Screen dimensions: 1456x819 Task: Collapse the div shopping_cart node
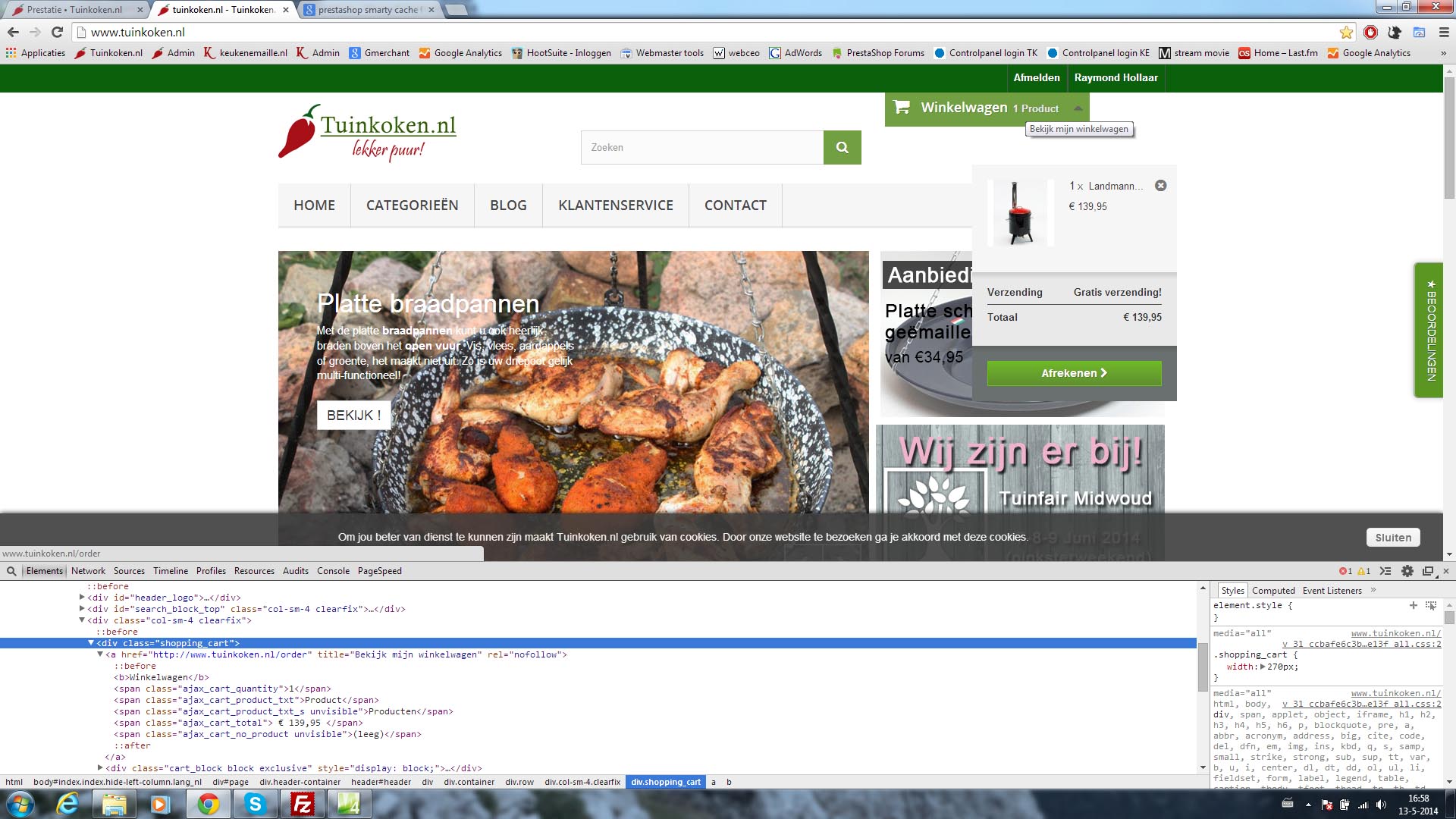click(91, 643)
